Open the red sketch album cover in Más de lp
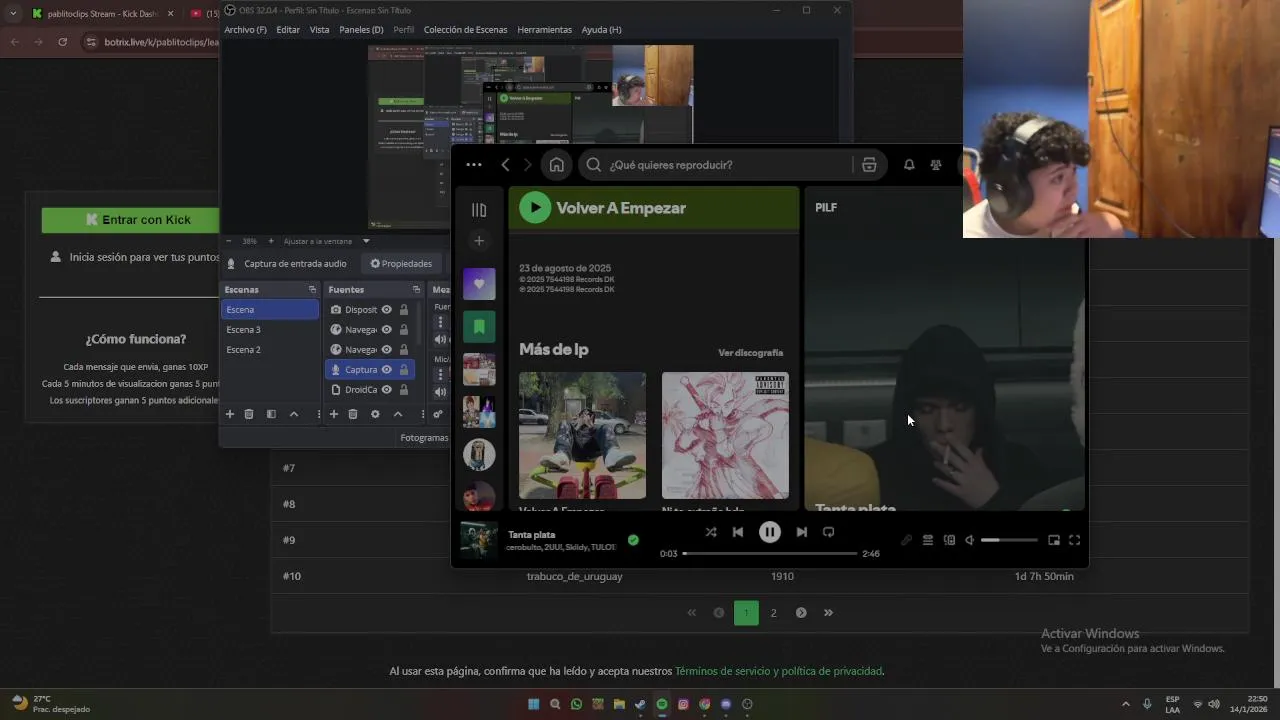The height and width of the screenshot is (720, 1280). tap(725, 436)
